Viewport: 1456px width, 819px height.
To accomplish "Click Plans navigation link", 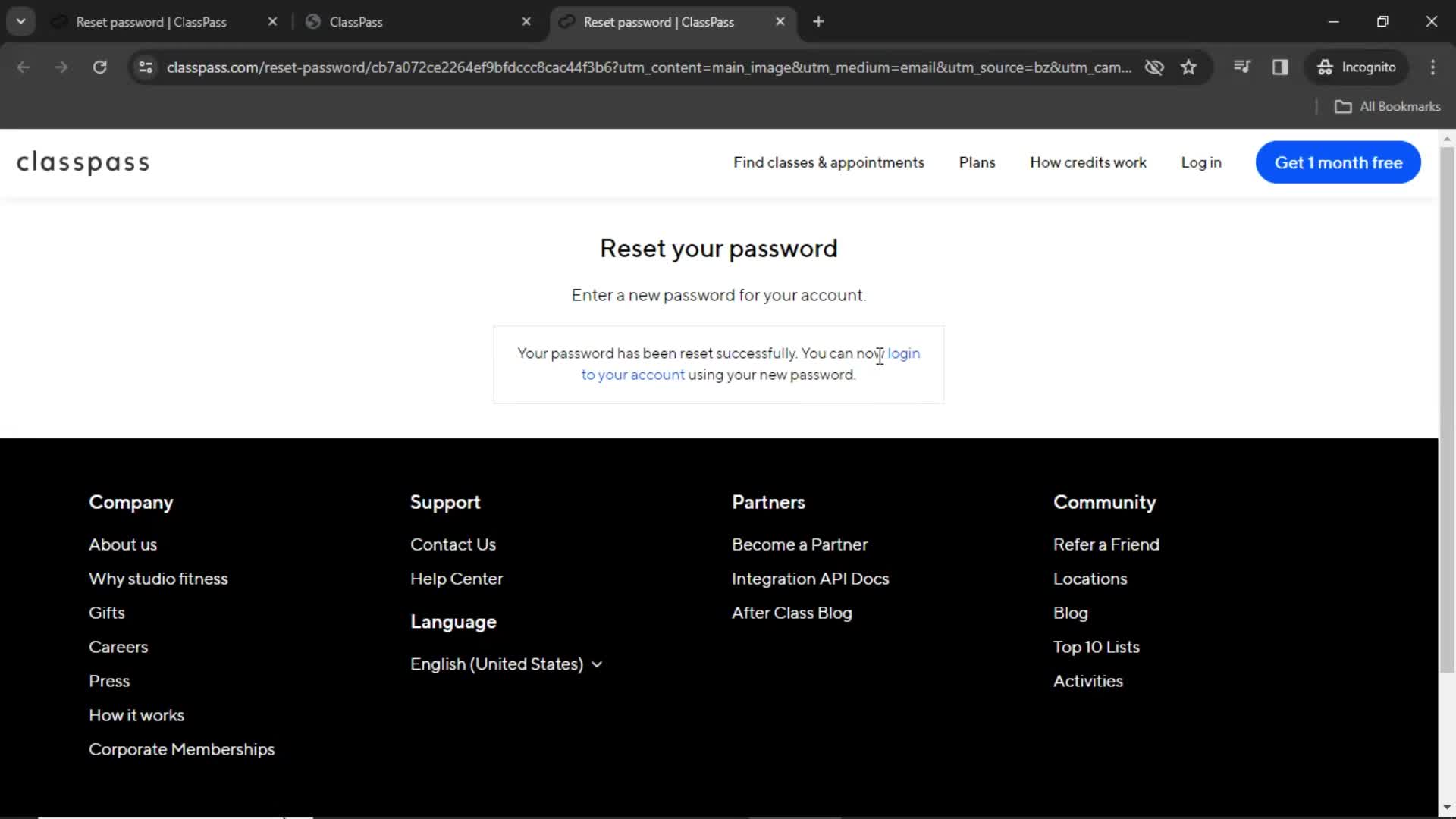I will point(977,162).
